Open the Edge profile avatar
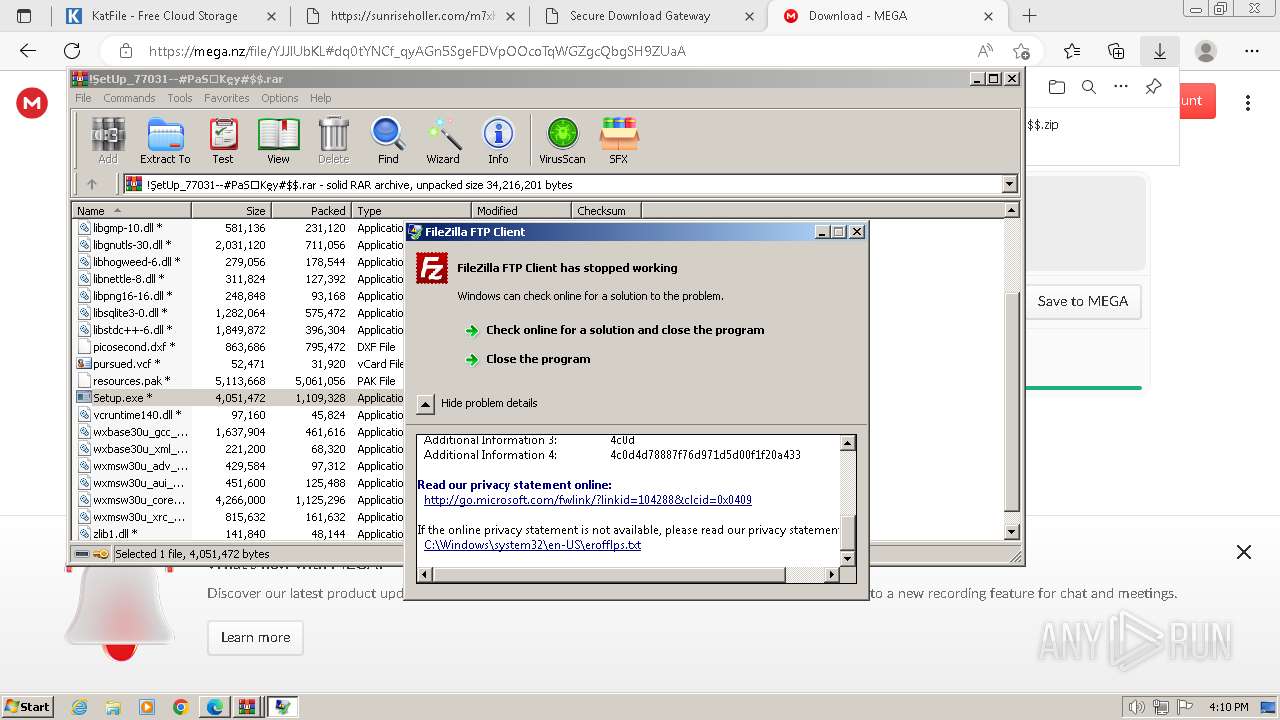 [x=1206, y=51]
